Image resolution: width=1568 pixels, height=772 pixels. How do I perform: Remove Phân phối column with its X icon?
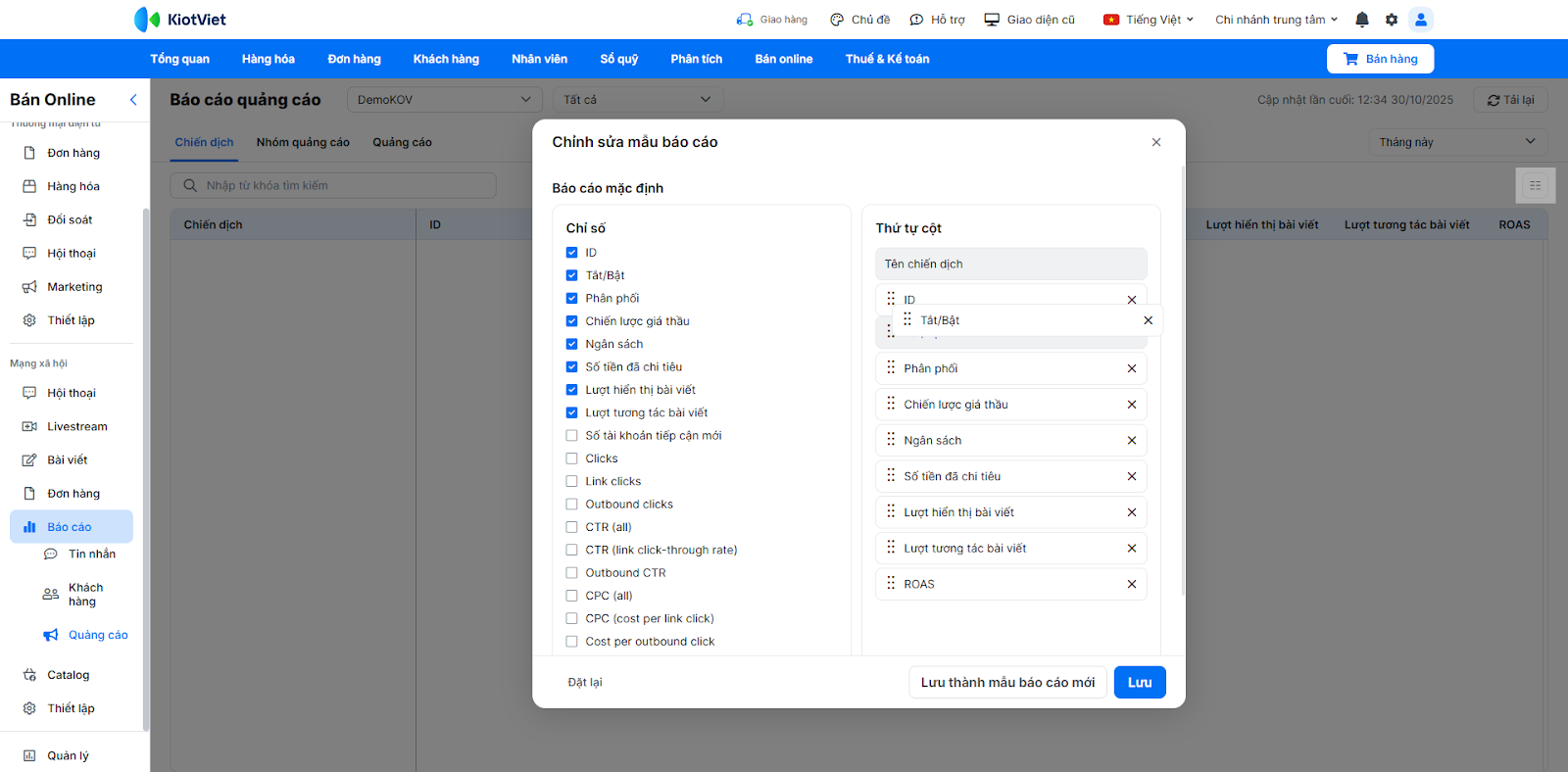[1132, 369]
